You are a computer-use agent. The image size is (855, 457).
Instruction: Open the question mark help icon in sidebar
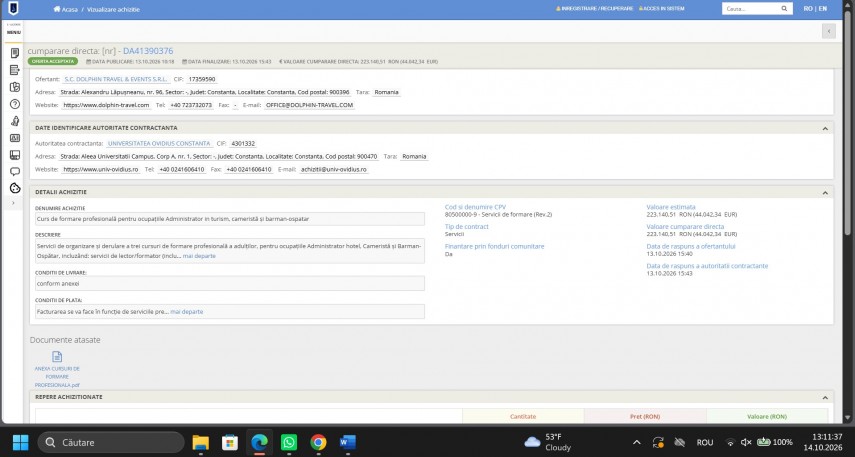(x=15, y=104)
